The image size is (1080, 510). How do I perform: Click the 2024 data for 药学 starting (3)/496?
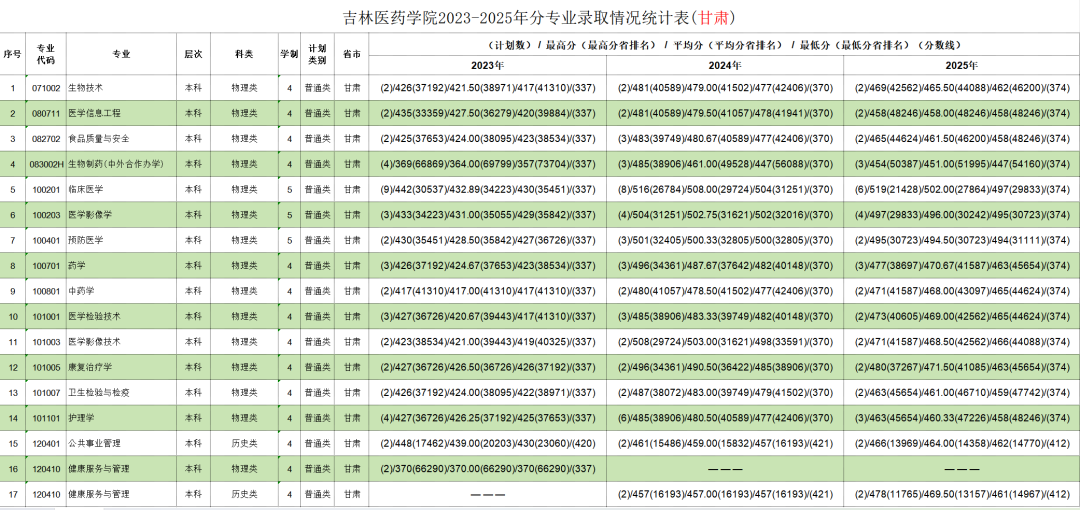725,265
